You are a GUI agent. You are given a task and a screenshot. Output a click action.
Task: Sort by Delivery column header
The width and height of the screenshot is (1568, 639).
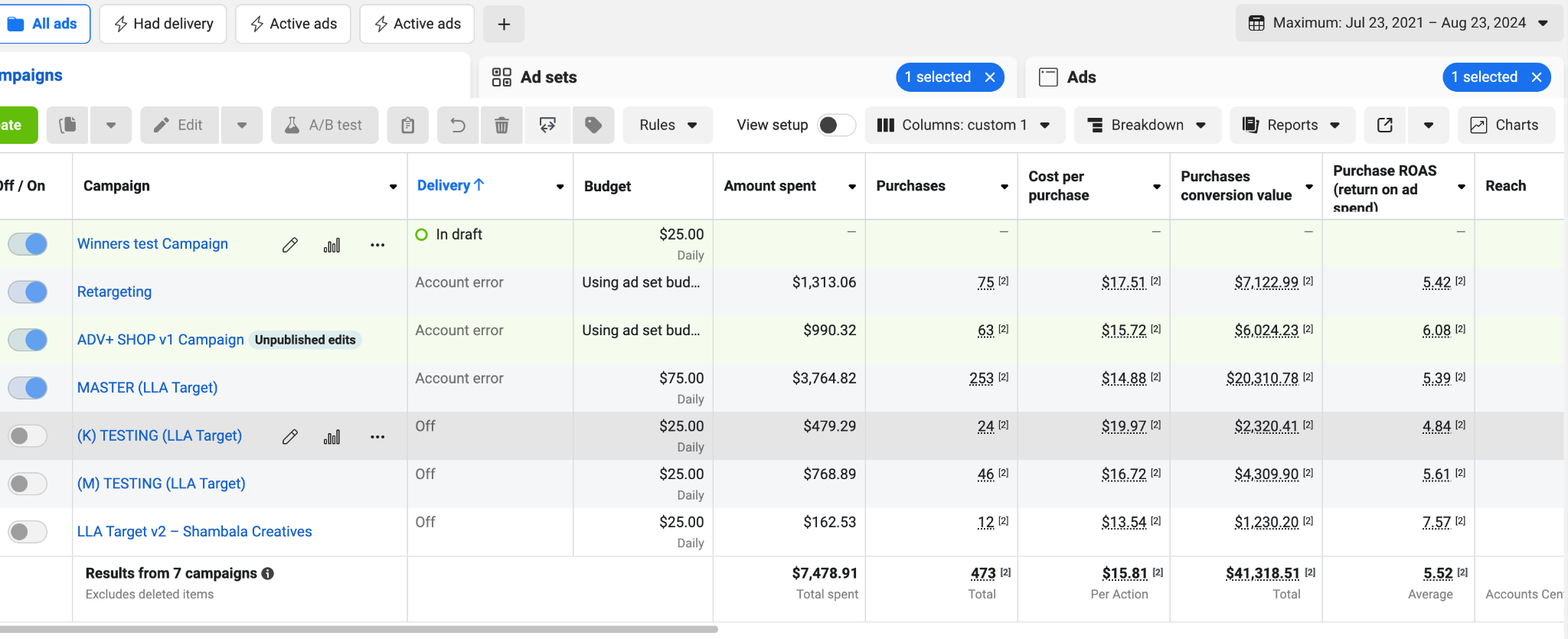click(450, 185)
